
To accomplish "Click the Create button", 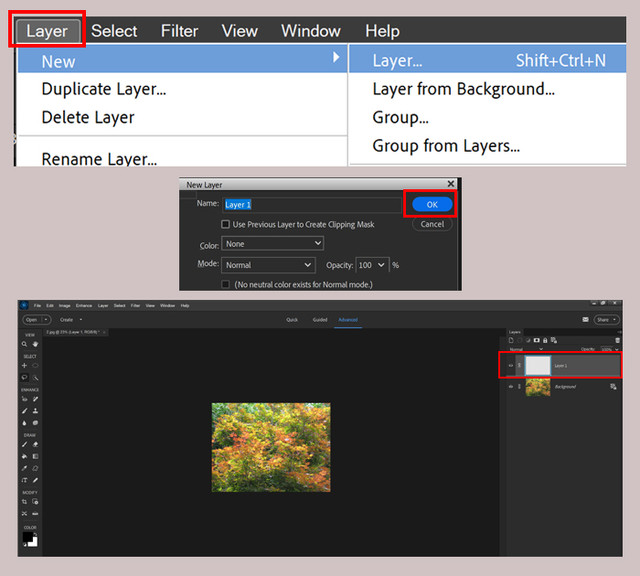I will click(x=66, y=320).
